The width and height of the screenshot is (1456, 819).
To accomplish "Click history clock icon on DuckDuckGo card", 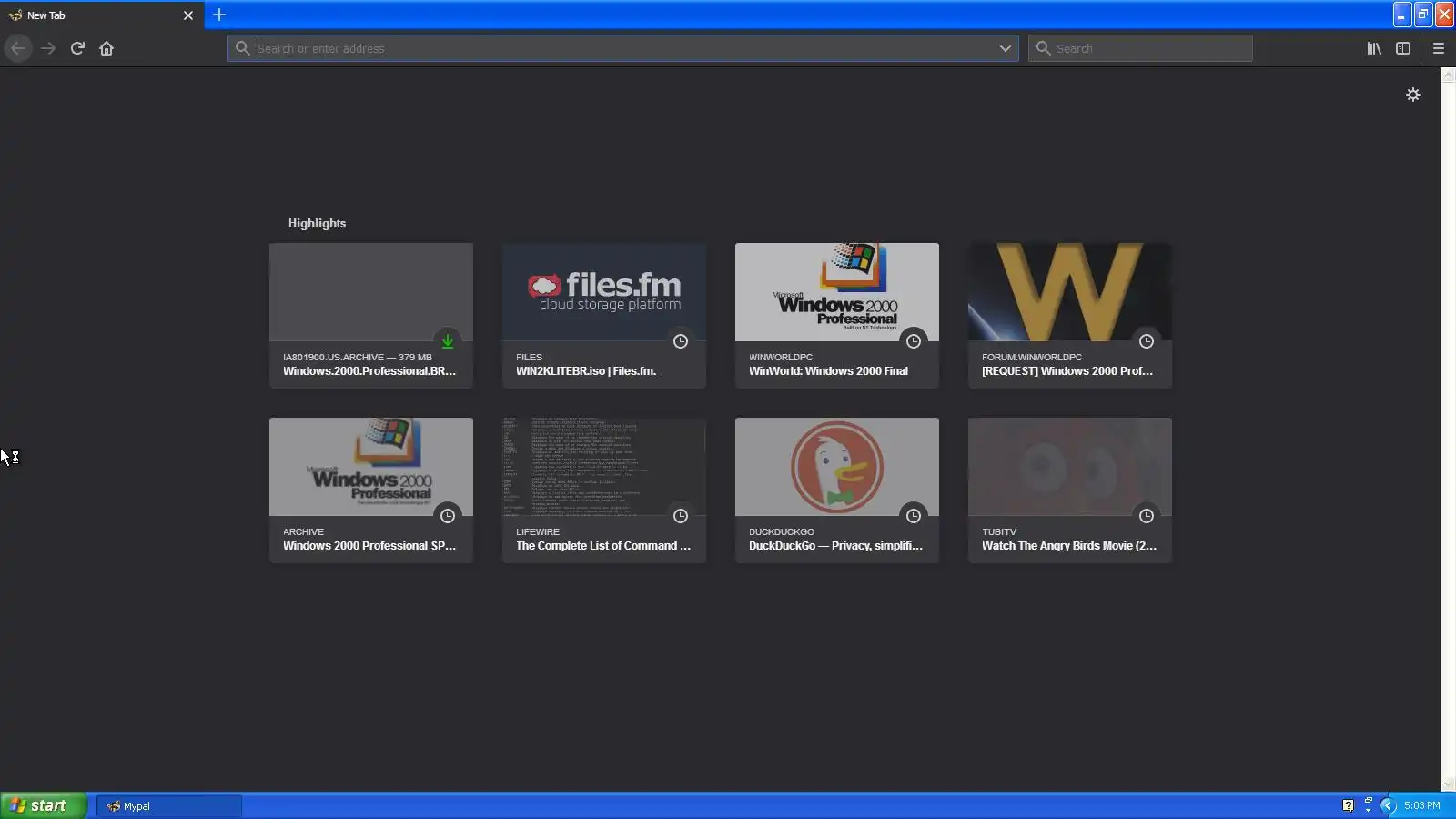I will coord(914,516).
